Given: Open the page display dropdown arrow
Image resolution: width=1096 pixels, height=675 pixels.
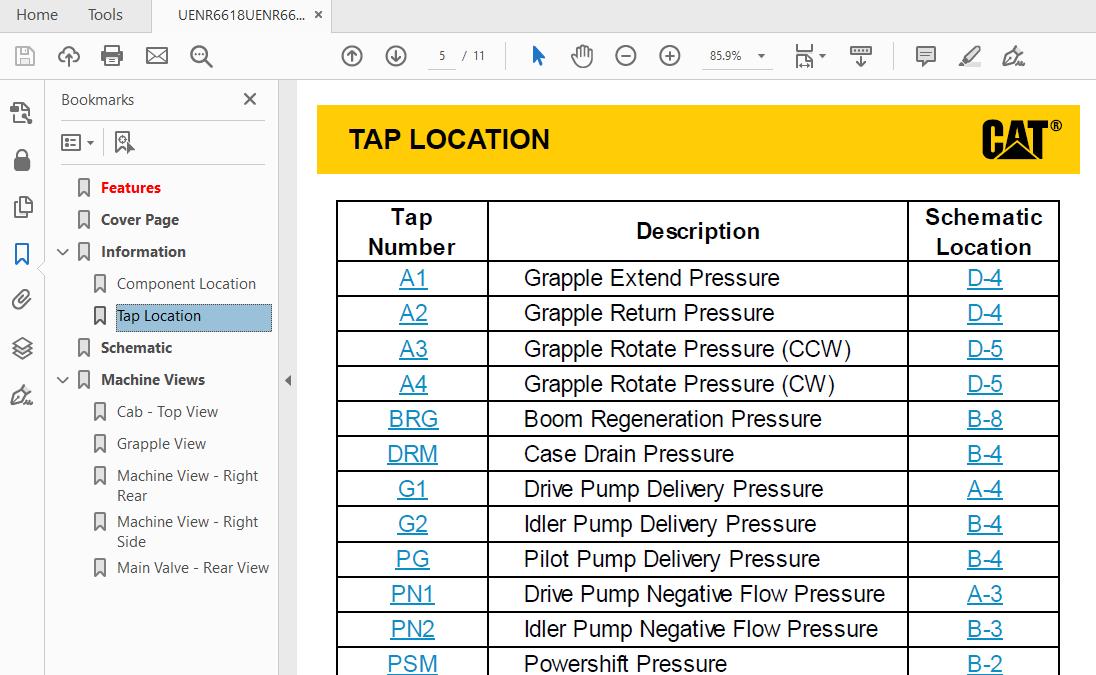Looking at the screenshot, I should click(x=823, y=56).
